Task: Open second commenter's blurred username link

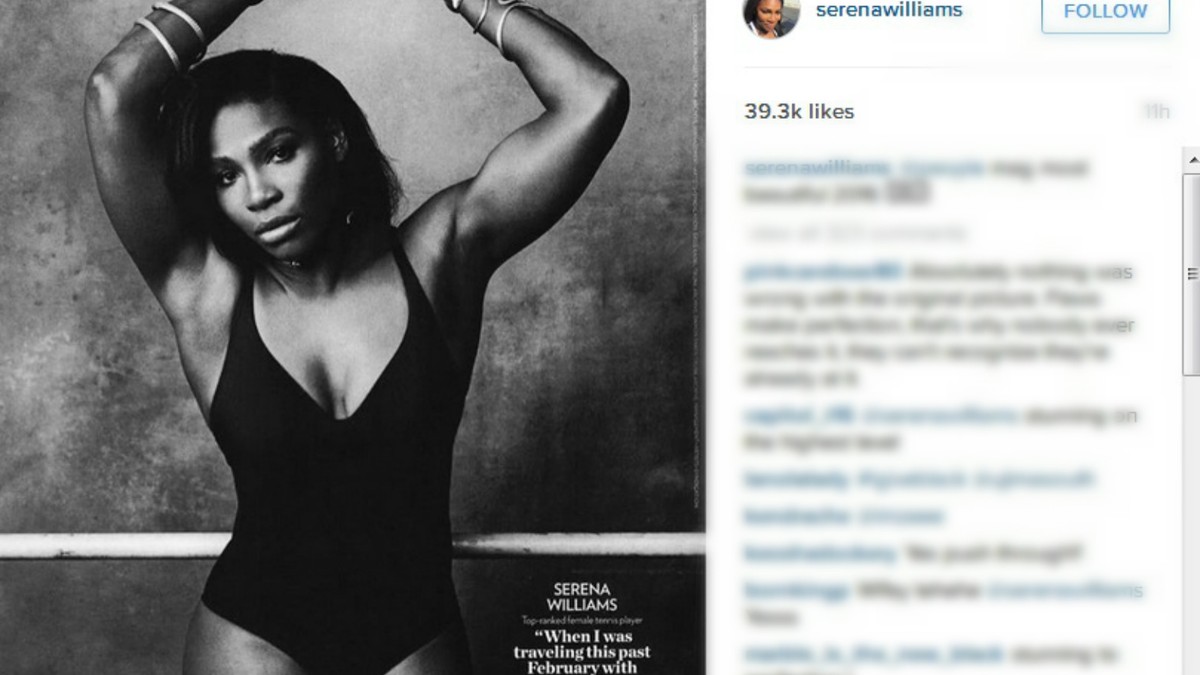Action: [x=798, y=416]
